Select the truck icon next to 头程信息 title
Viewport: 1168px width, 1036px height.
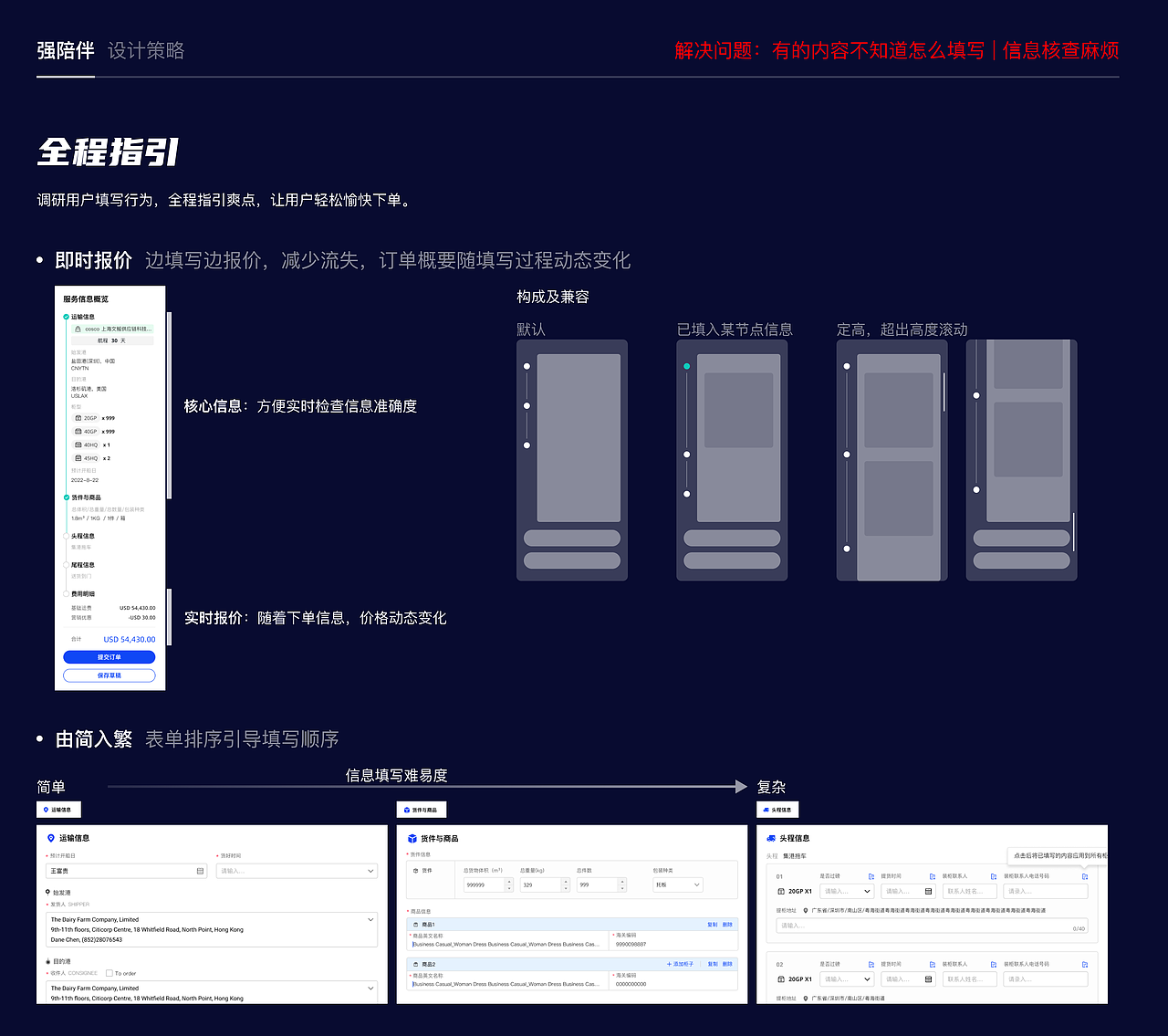[771, 838]
